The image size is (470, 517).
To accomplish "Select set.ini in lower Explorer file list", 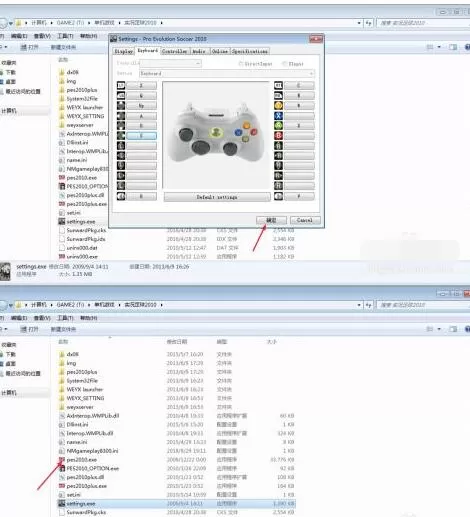I will pos(73,495).
